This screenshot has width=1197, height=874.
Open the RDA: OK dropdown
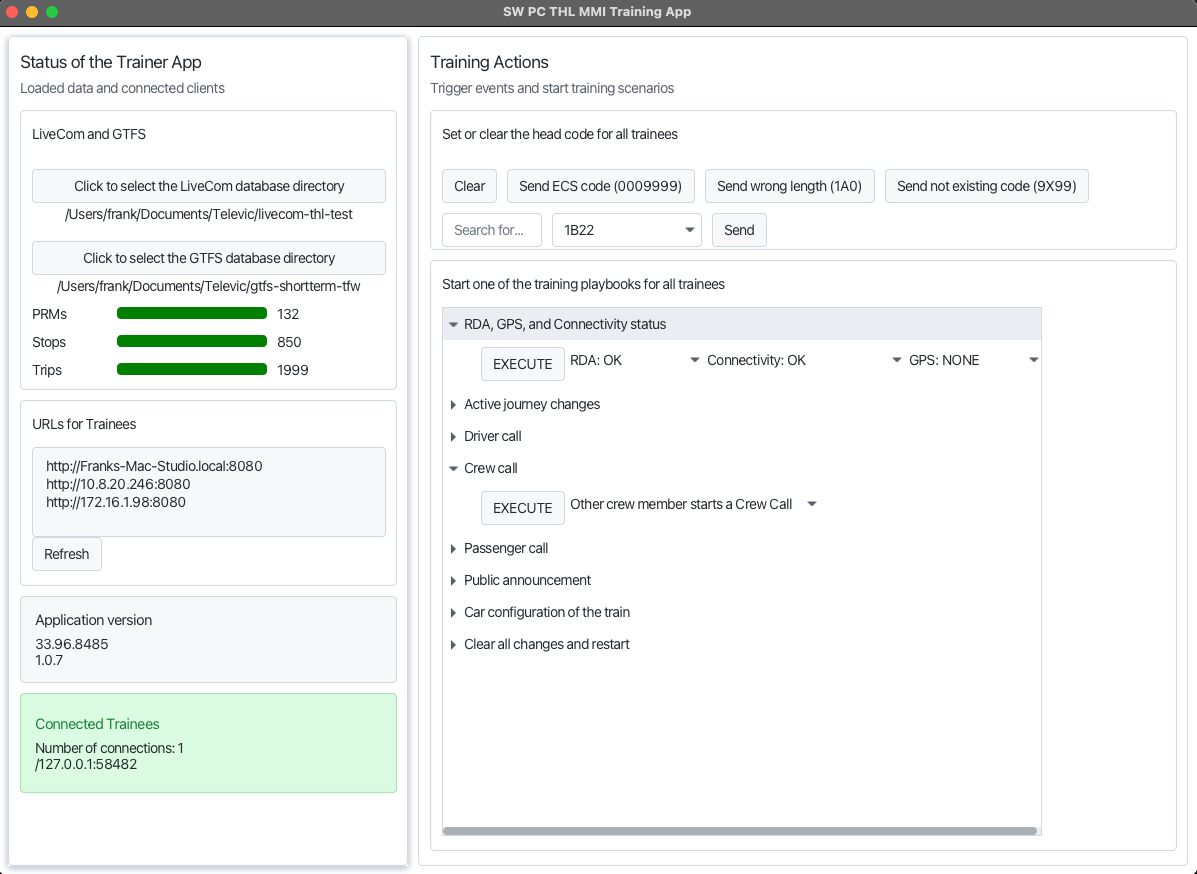click(x=635, y=360)
